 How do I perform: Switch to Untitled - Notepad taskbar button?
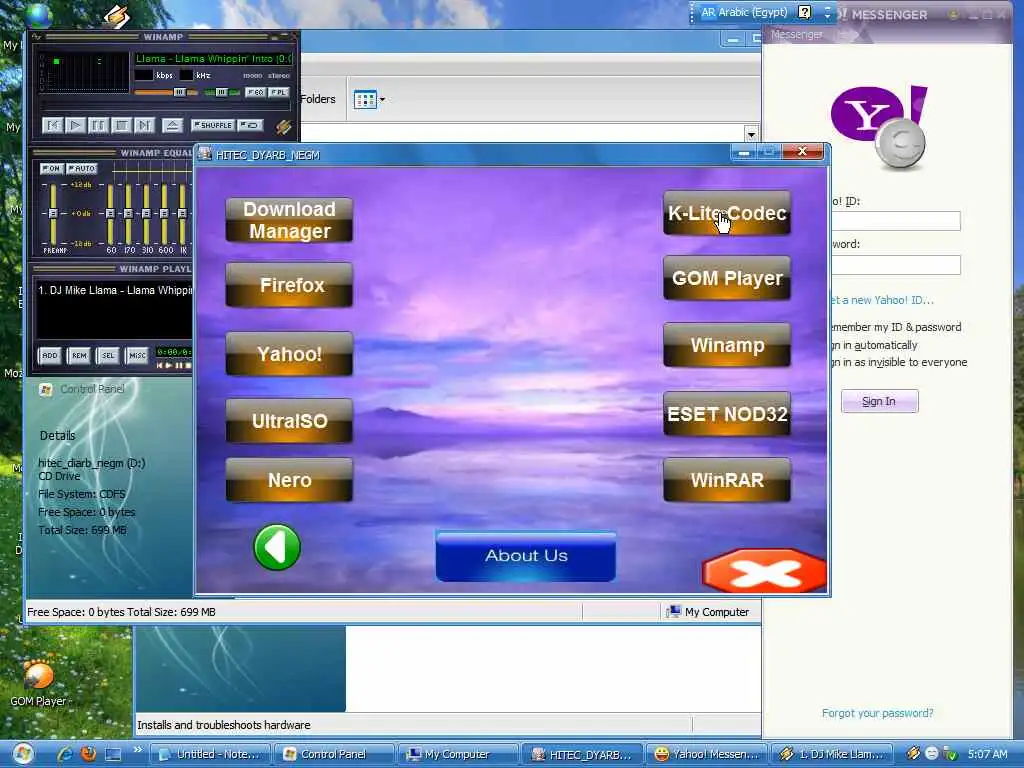(x=211, y=754)
